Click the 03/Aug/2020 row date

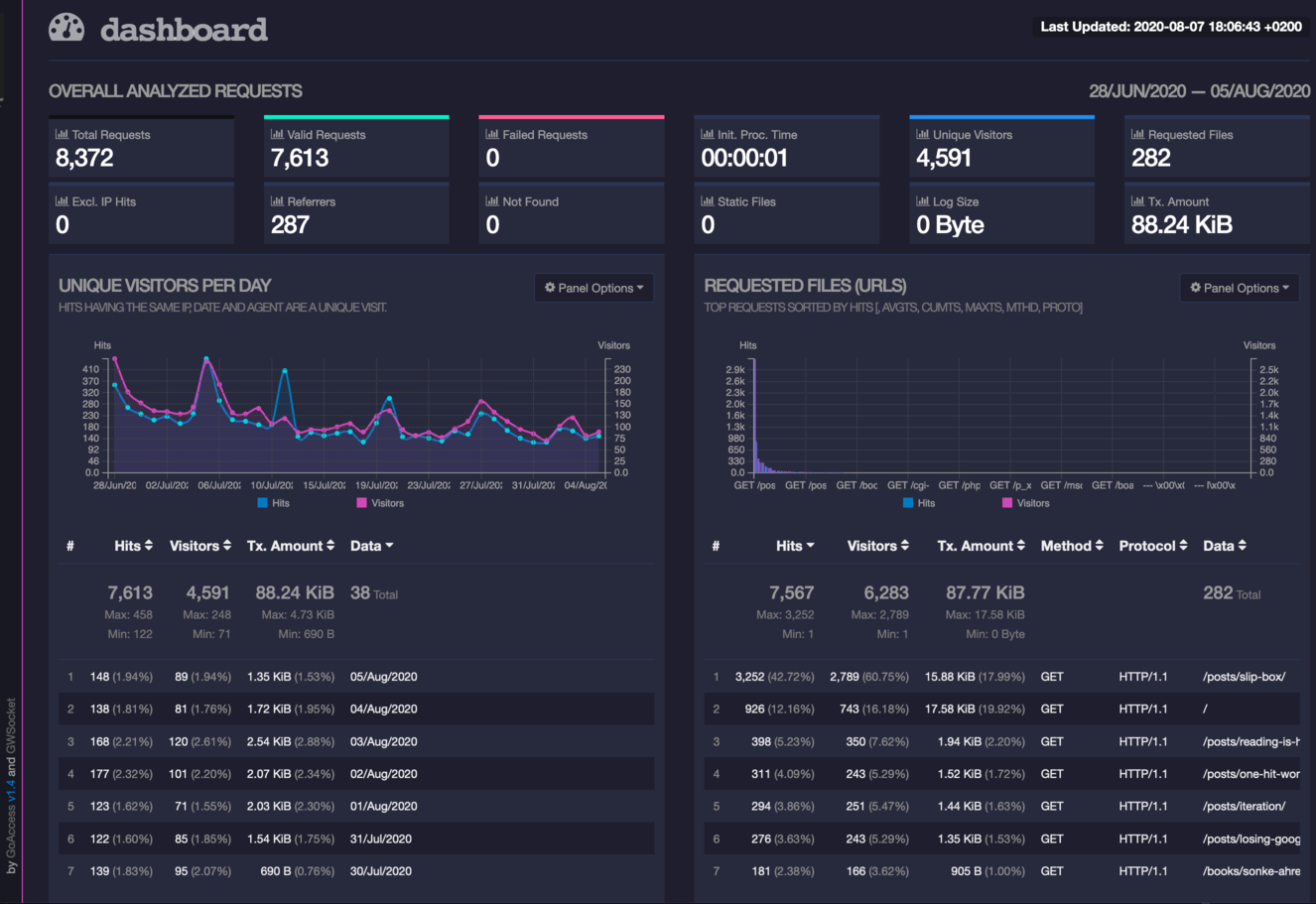(x=383, y=741)
